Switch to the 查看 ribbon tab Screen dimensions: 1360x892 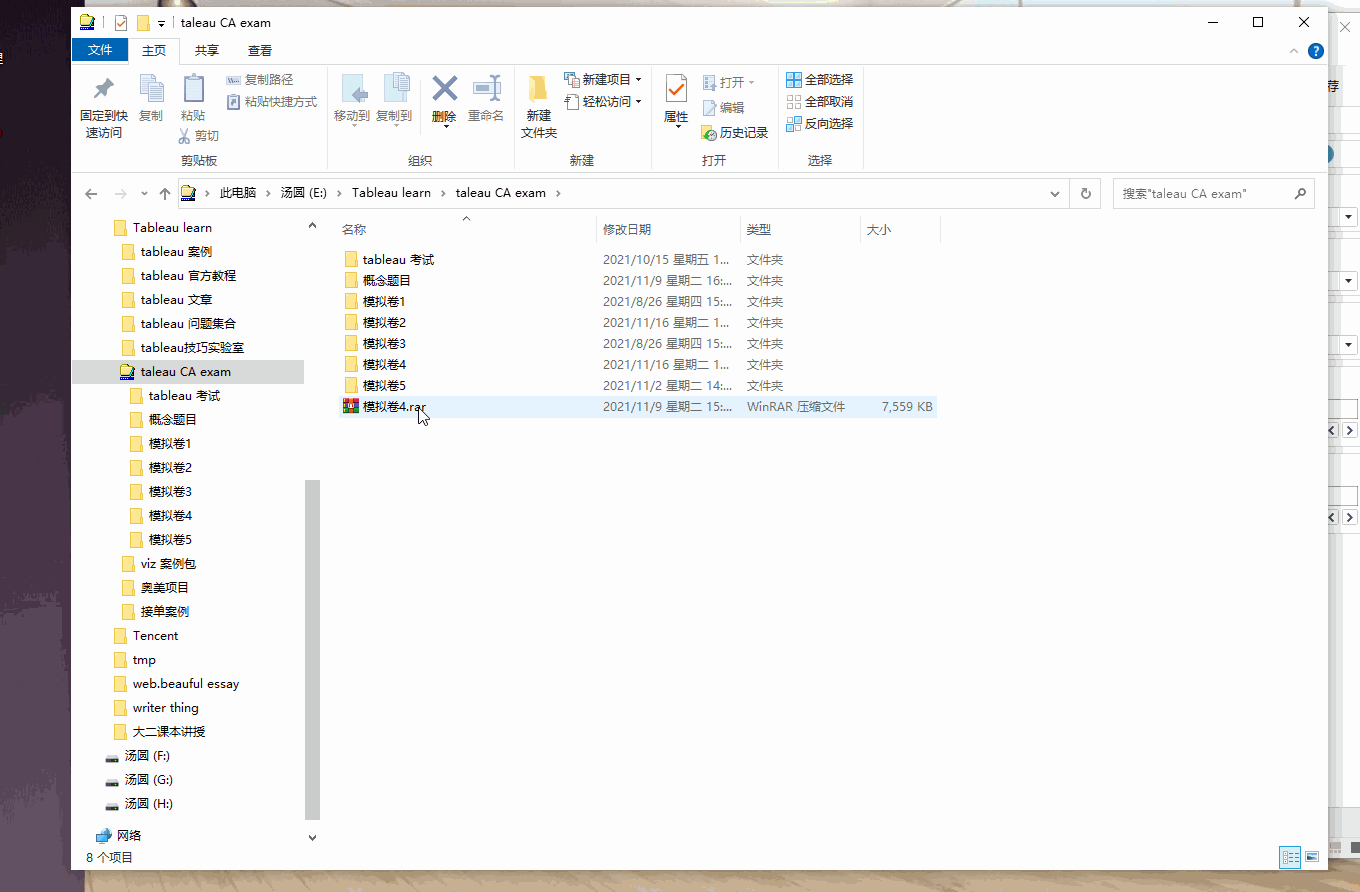coord(260,51)
